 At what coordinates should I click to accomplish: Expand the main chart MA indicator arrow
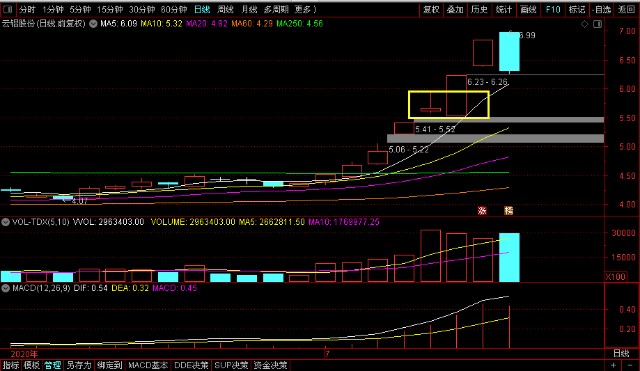point(93,24)
